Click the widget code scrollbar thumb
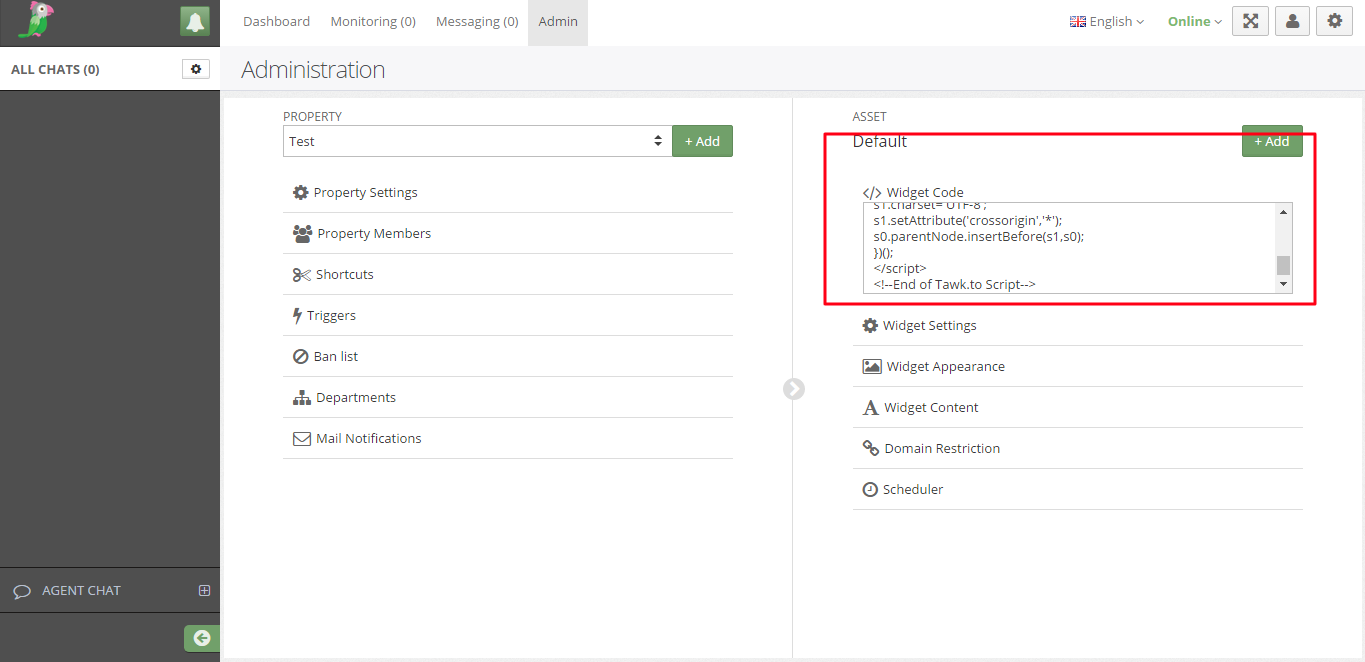 1284,265
